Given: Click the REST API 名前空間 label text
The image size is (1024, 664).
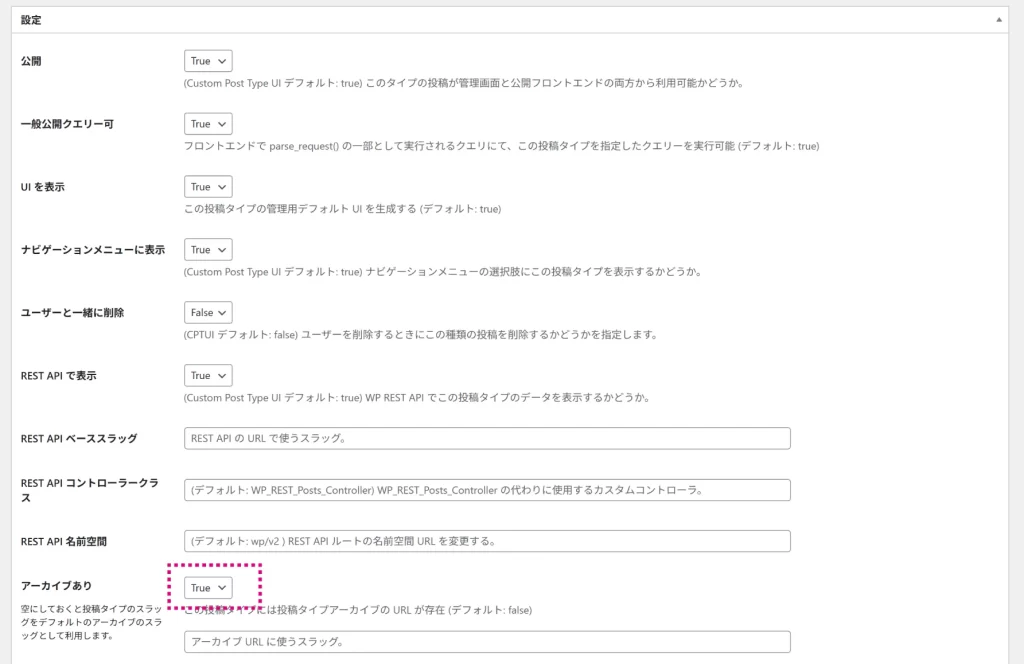Looking at the screenshot, I should point(64,541).
